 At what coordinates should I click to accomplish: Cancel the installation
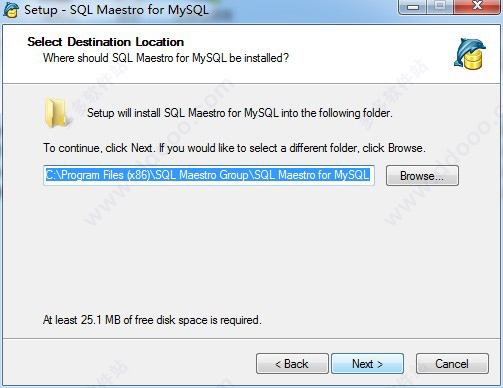point(452,364)
